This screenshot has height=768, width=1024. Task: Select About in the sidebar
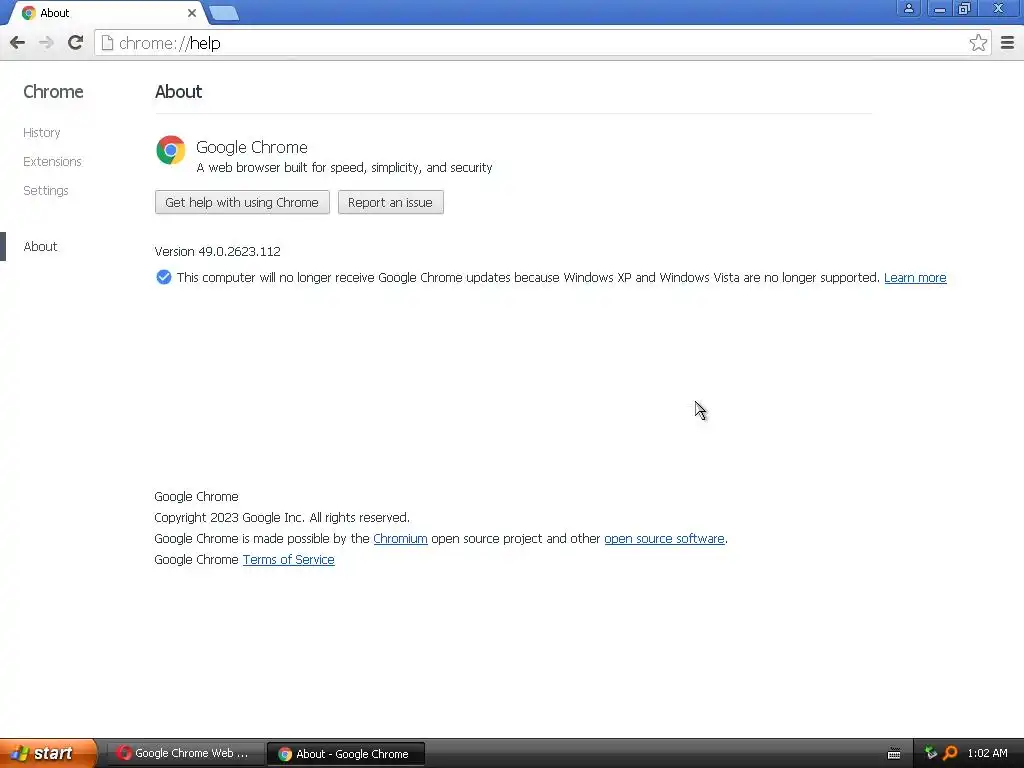pyautogui.click(x=40, y=246)
